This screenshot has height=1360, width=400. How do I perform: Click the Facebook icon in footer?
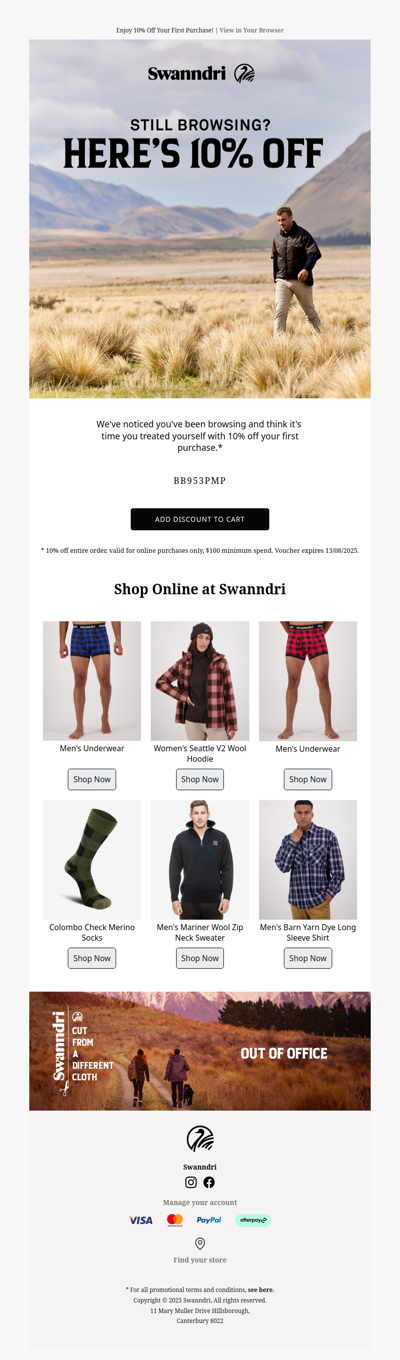(209, 1182)
